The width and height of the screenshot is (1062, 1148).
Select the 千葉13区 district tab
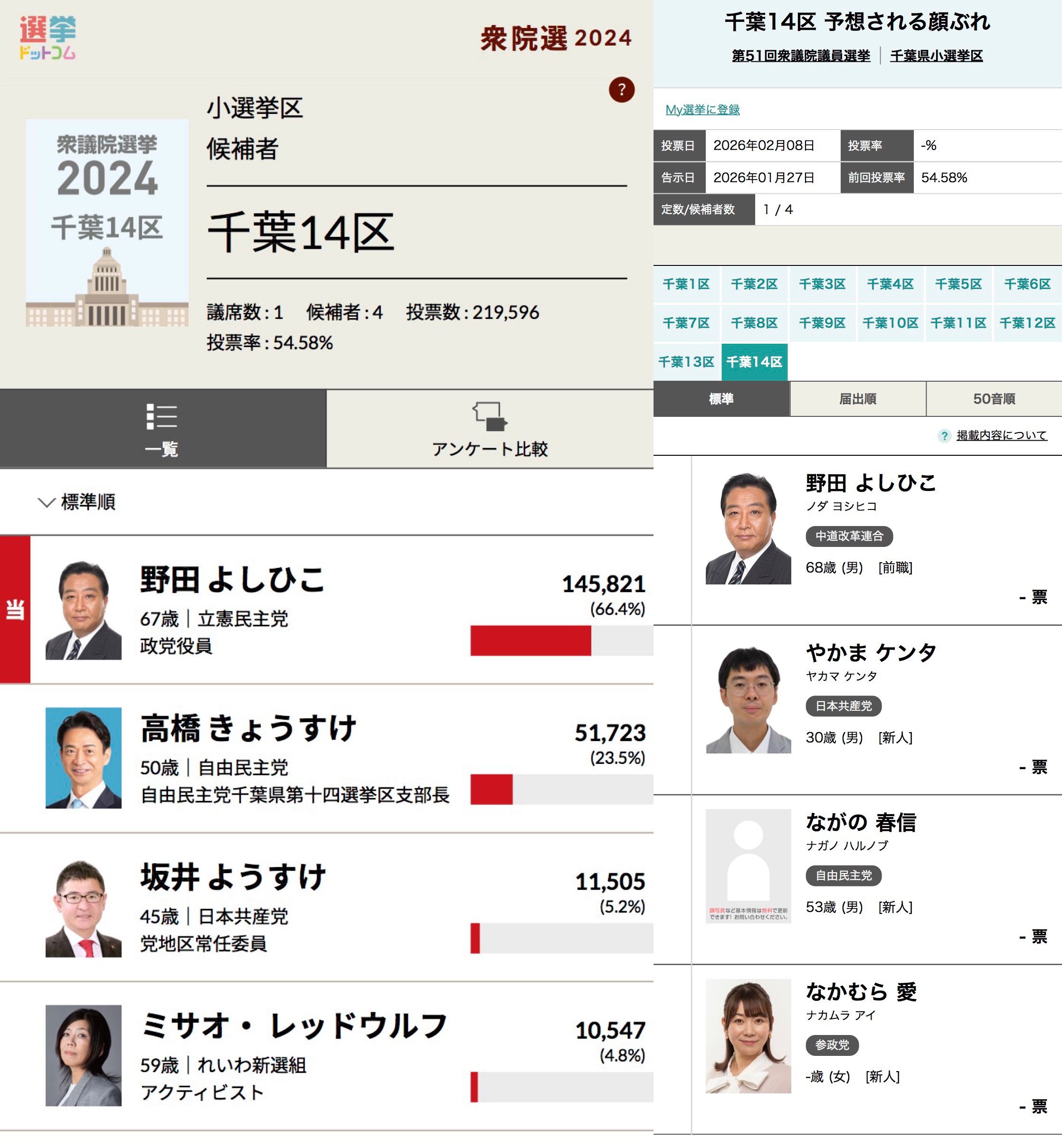tap(686, 362)
